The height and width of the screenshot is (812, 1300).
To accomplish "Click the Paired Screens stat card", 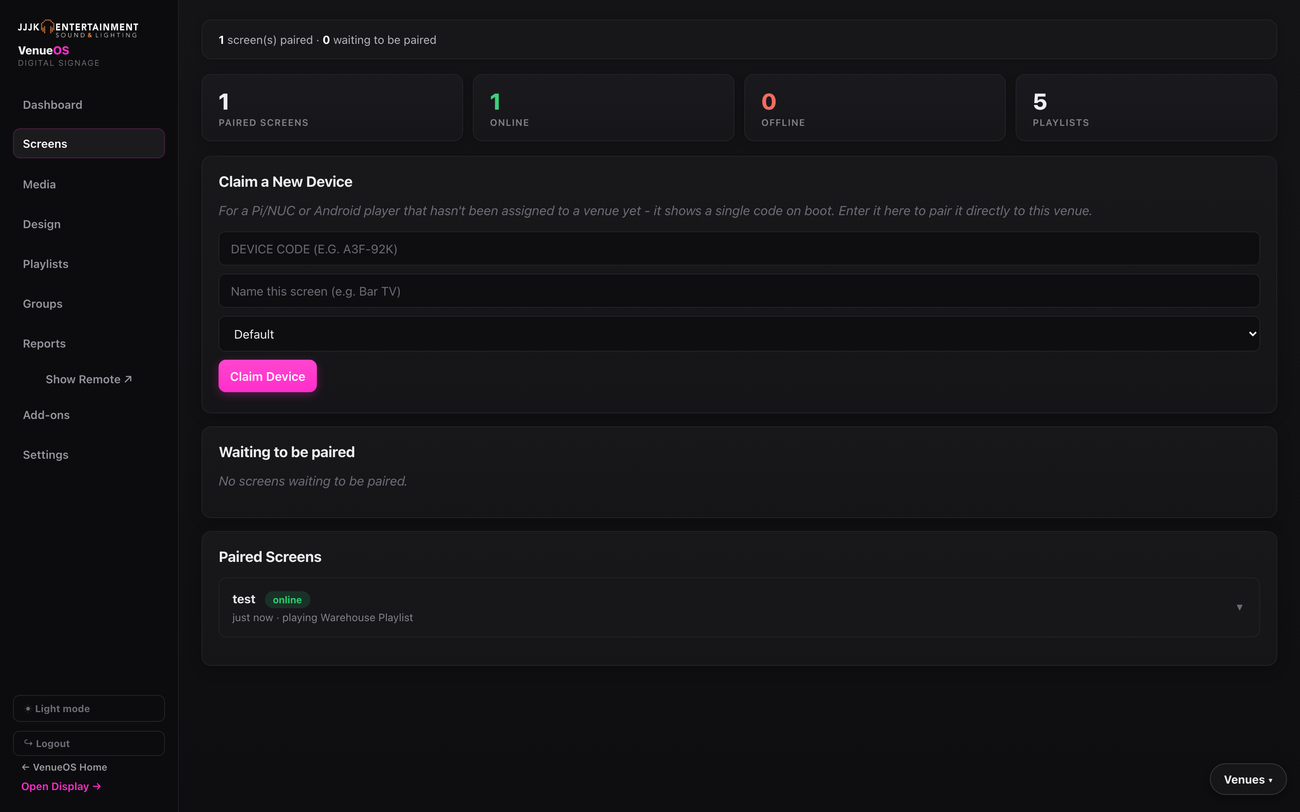I will click(332, 108).
